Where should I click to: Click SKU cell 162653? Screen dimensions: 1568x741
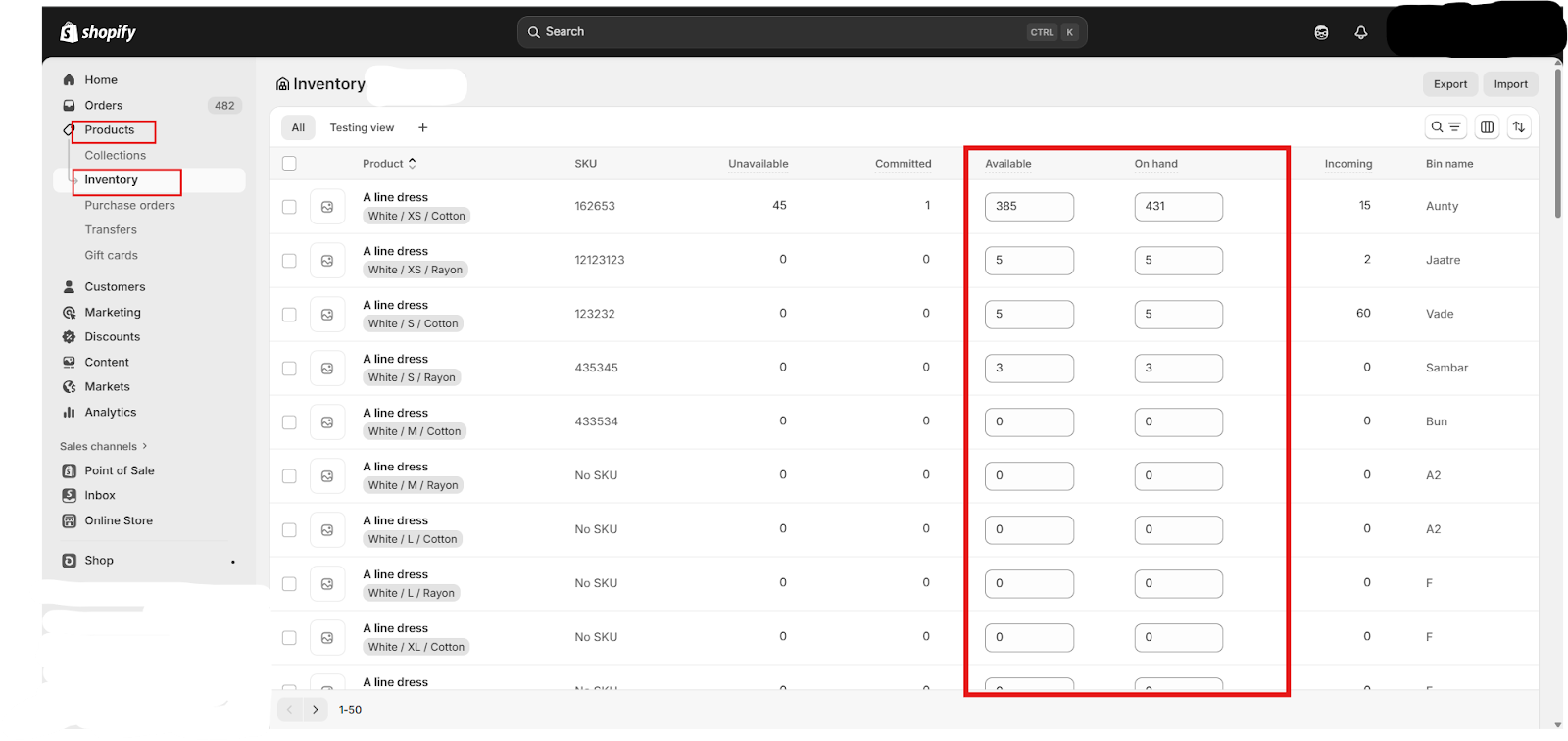[595, 206]
